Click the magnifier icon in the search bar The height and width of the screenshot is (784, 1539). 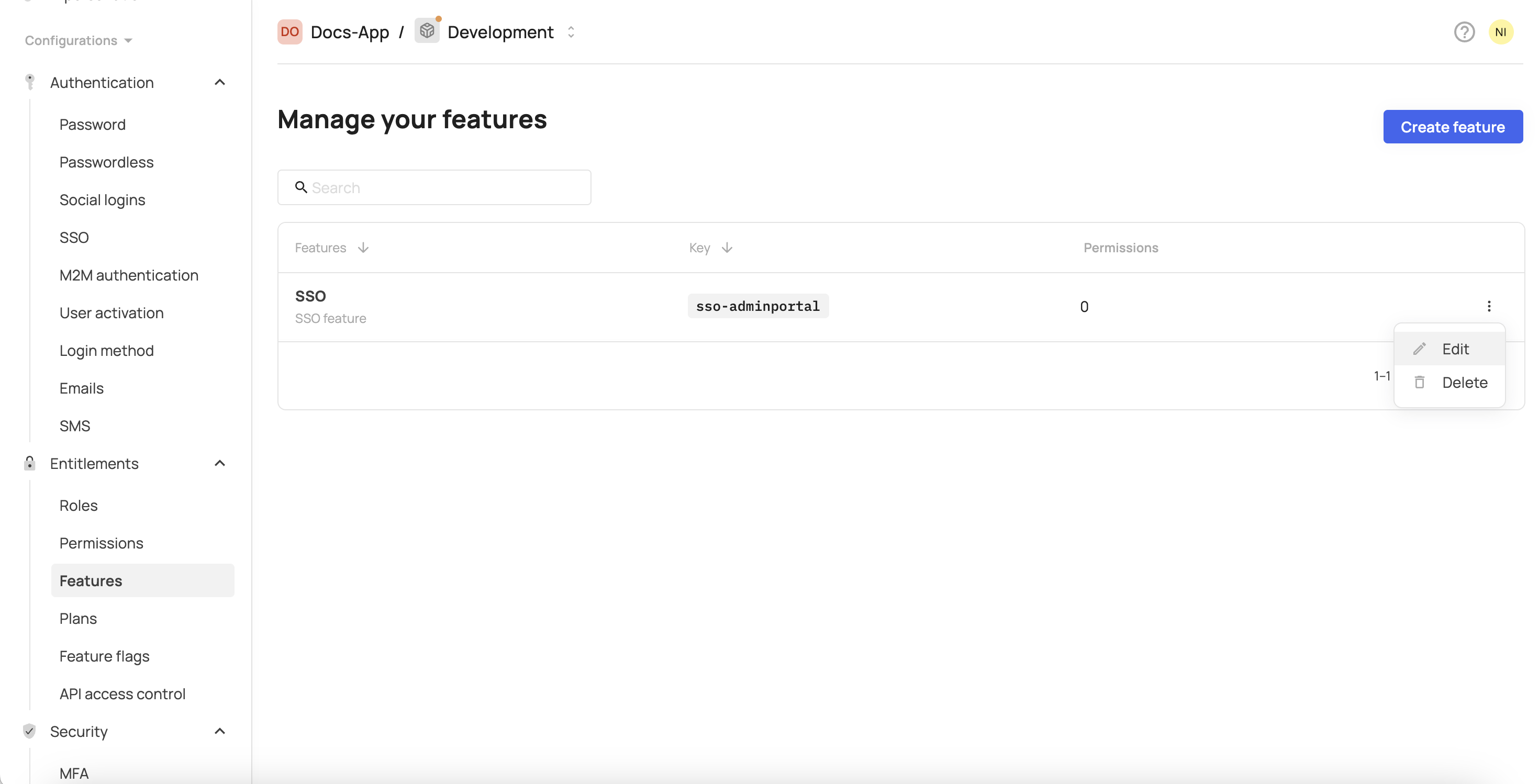pos(301,187)
